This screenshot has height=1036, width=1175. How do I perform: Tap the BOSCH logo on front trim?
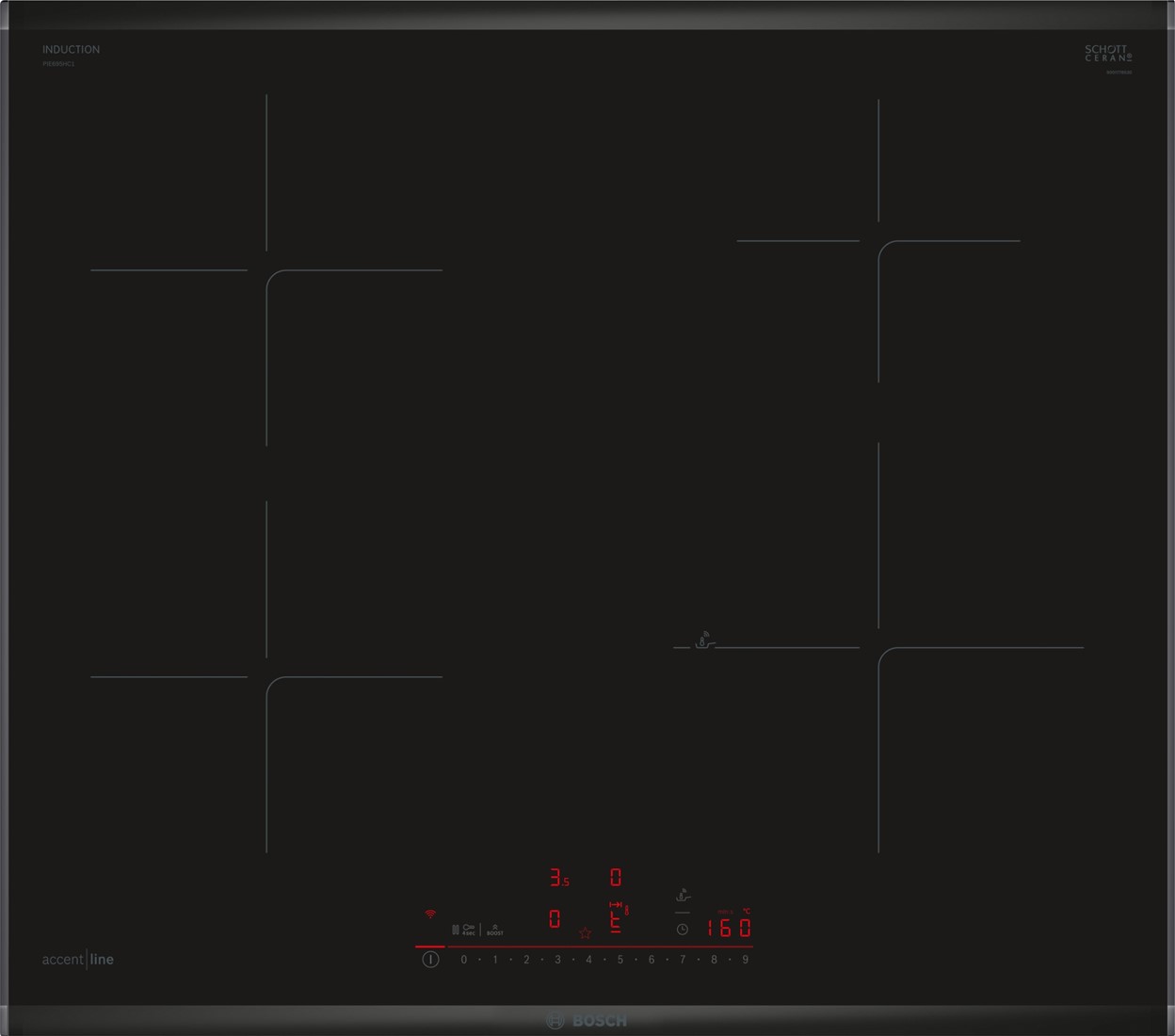587,1021
